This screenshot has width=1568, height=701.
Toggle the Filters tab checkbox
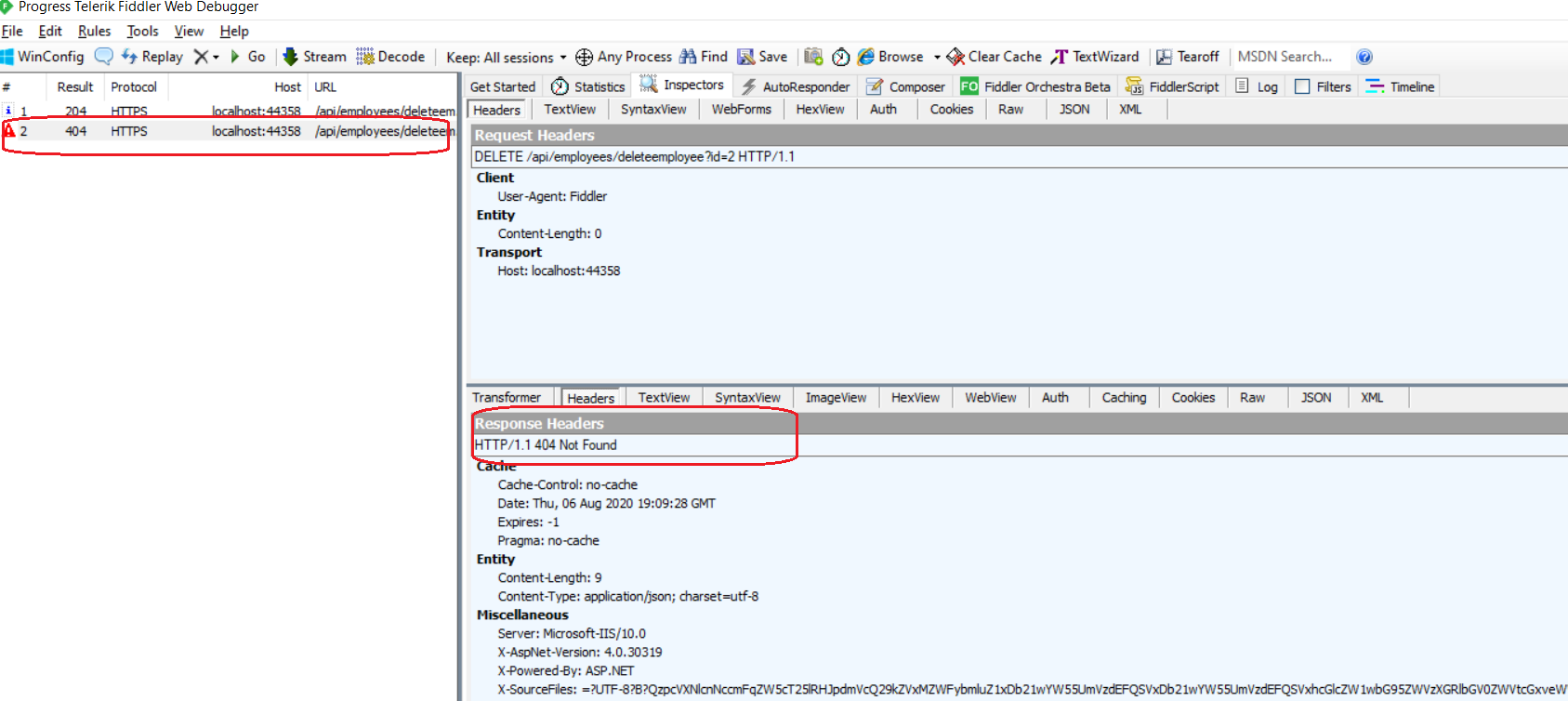[x=1302, y=86]
